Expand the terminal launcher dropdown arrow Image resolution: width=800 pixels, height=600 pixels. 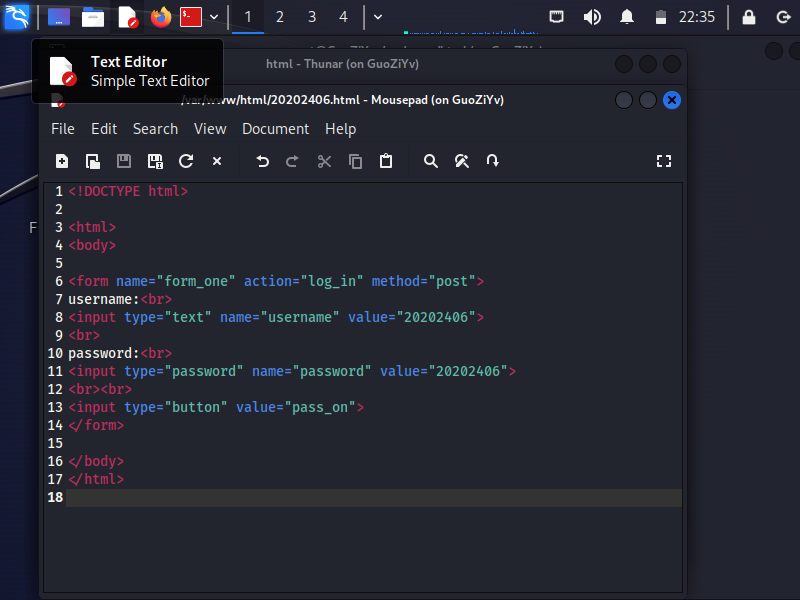tap(214, 17)
